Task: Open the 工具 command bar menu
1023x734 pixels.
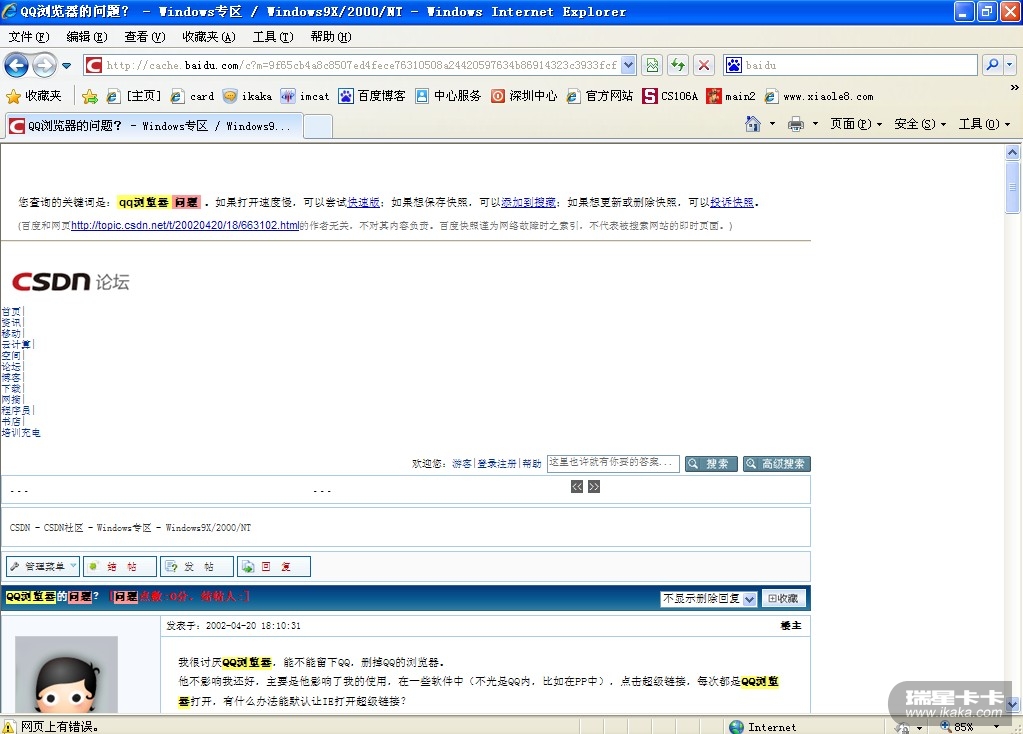Action: pos(985,124)
